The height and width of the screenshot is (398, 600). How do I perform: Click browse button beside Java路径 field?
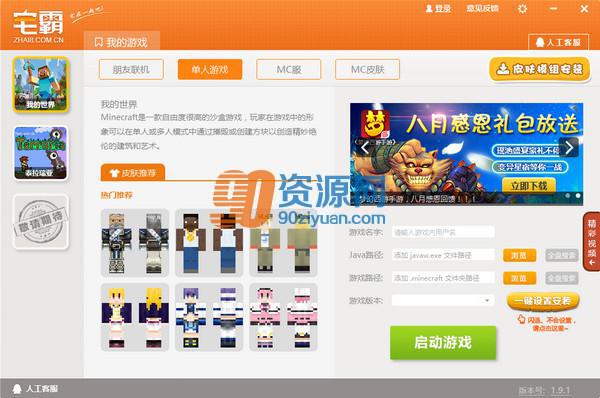(x=519, y=255)
